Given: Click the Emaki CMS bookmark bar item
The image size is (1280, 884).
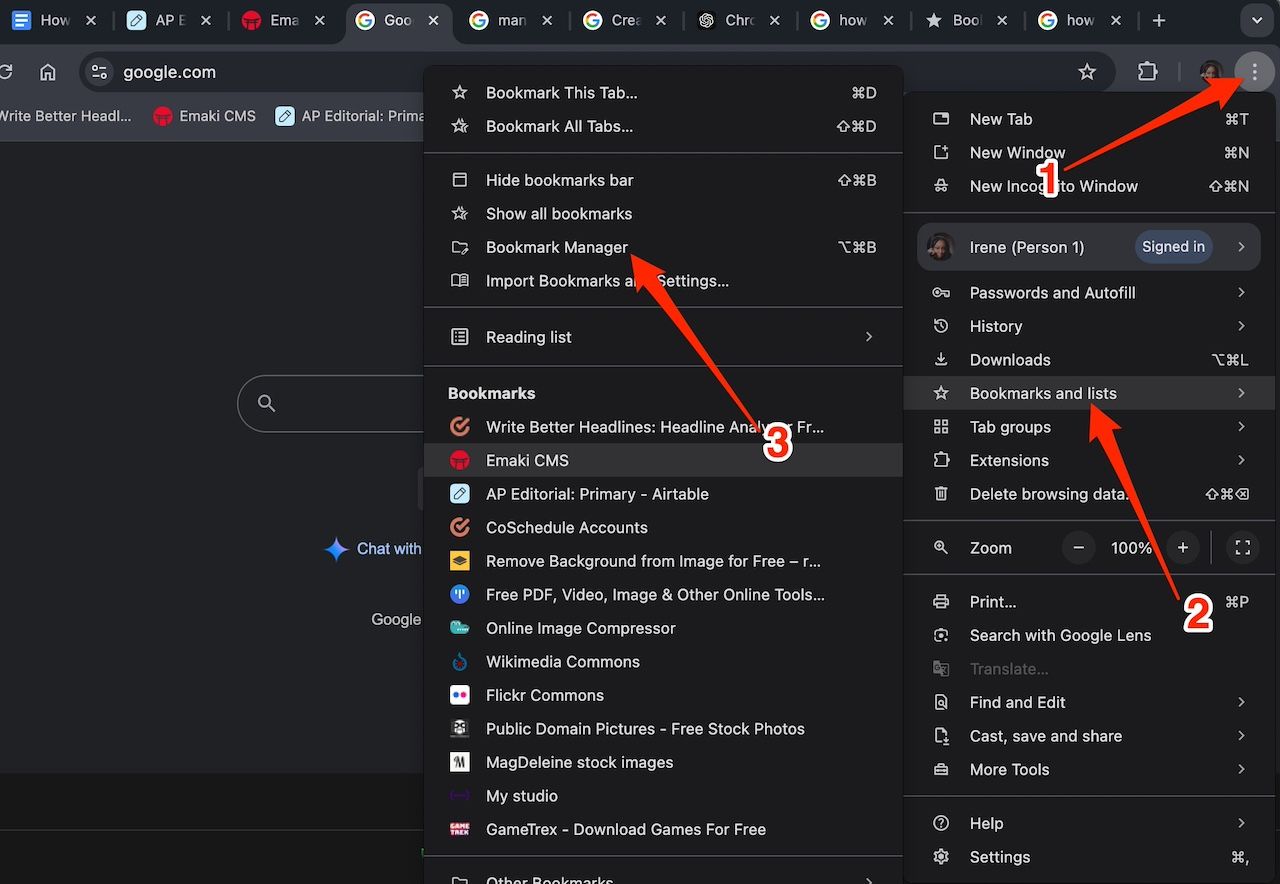Looking at the screenshot, I should click(204, 116).
